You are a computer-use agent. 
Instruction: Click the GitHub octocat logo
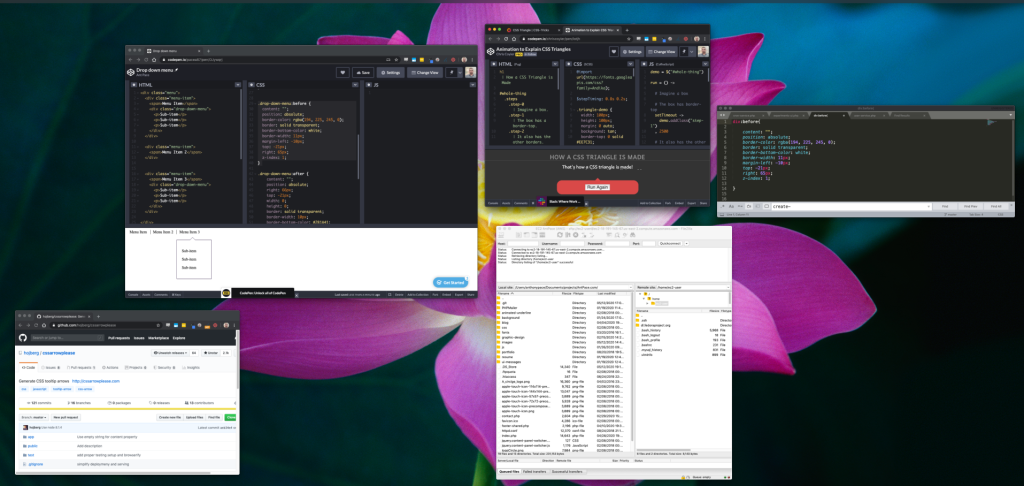tap(23, 337)
